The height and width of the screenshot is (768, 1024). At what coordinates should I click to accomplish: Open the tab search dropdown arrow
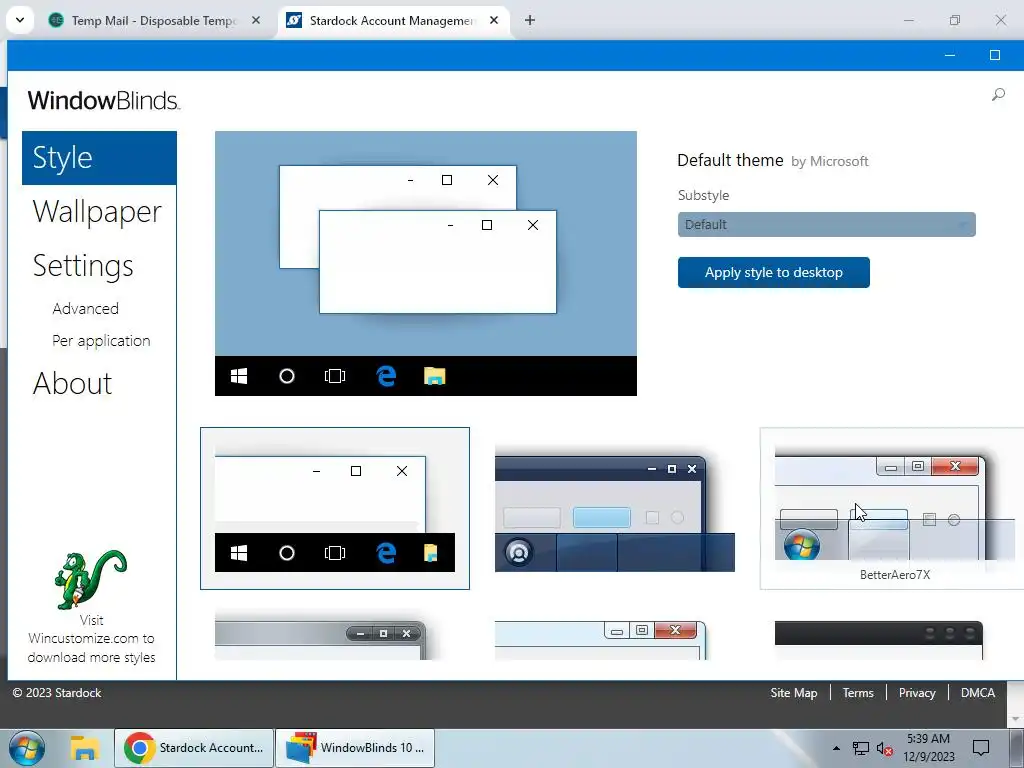click(20, 20)
